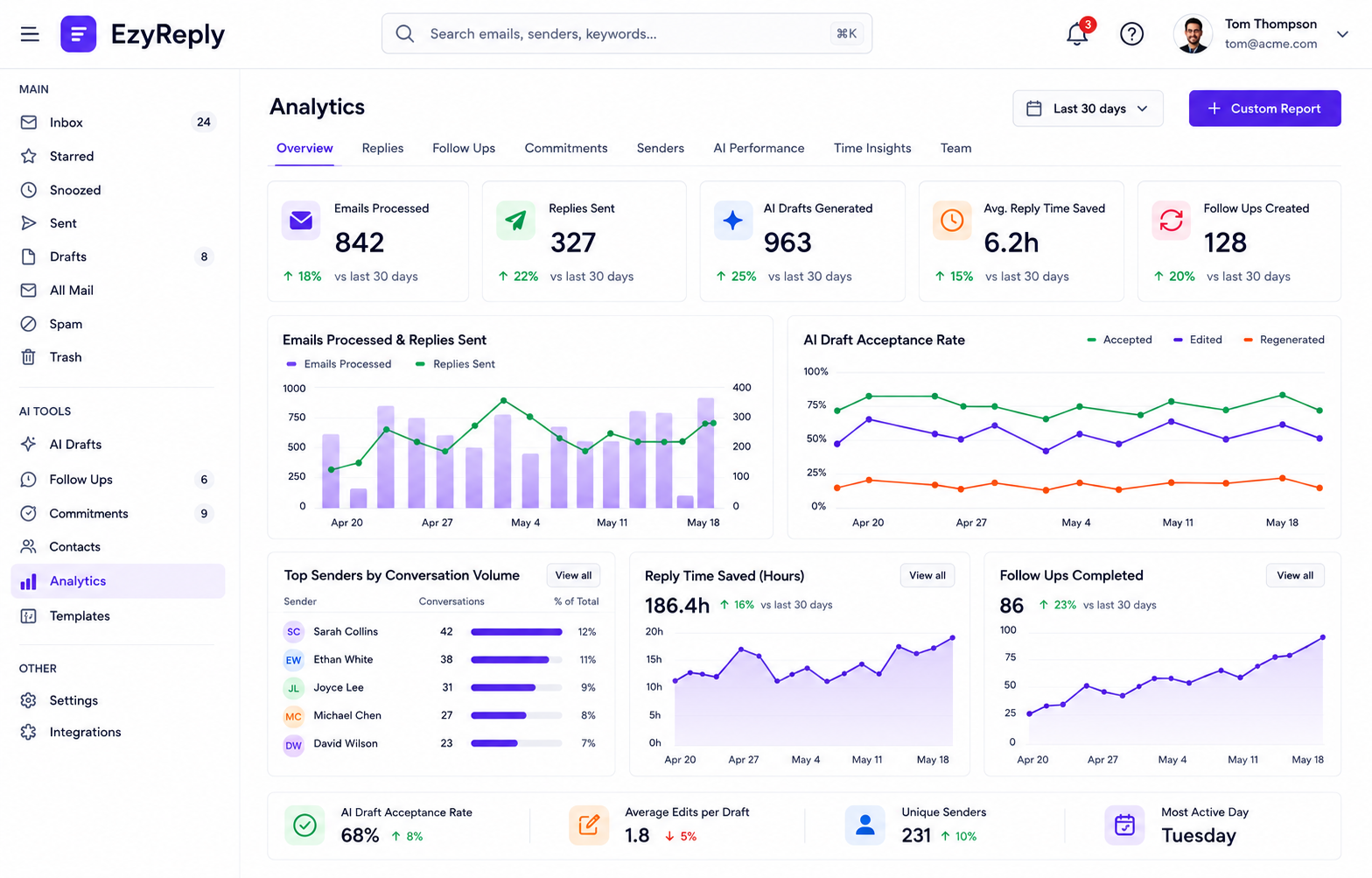Screen dimensions: 1372x878
Task: Open the help question mark icon
Action: pos(1131,34)
